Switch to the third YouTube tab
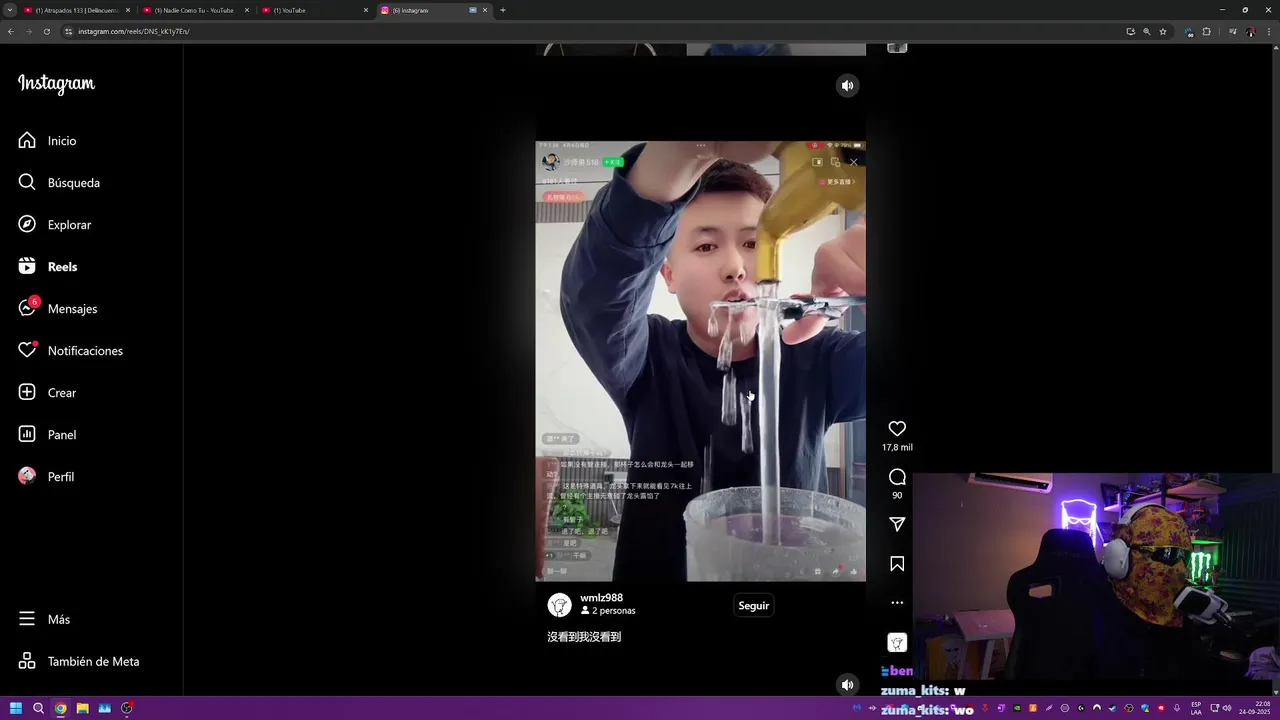Image resolution: width=1280 pixels, height=720 pixels. pos(315,10)
